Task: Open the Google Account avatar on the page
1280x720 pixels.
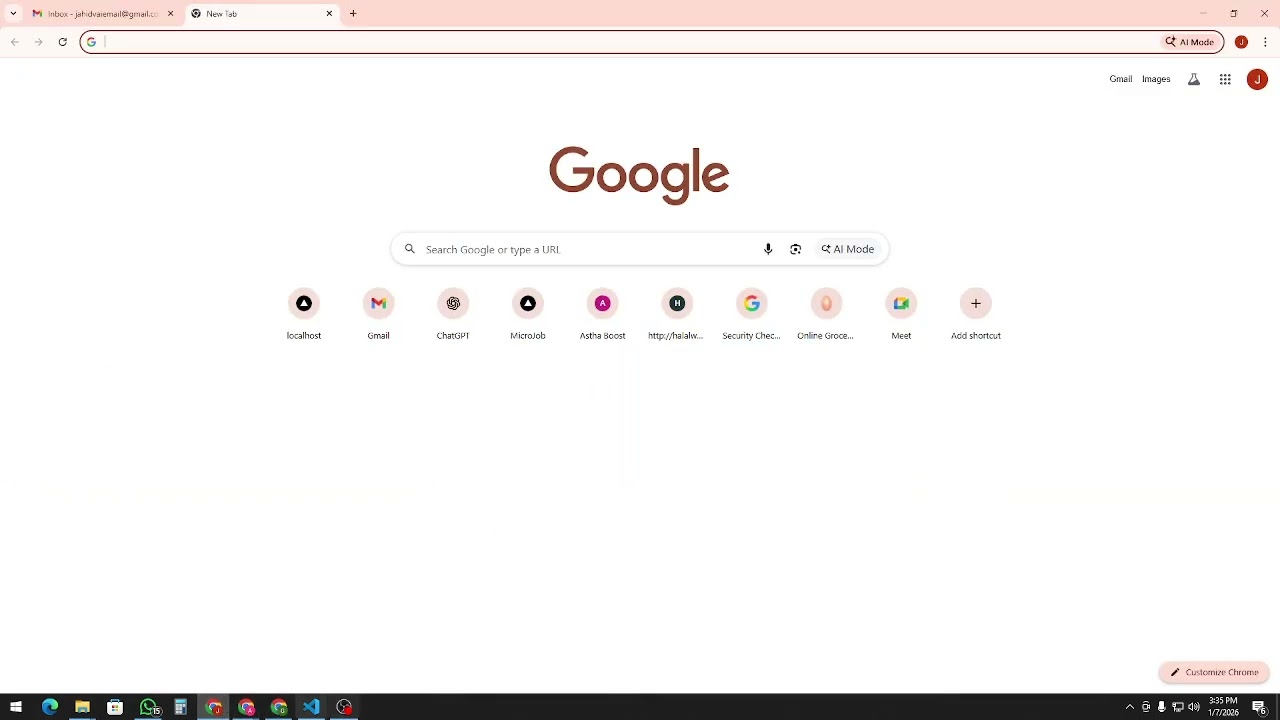Action: 1257,79
